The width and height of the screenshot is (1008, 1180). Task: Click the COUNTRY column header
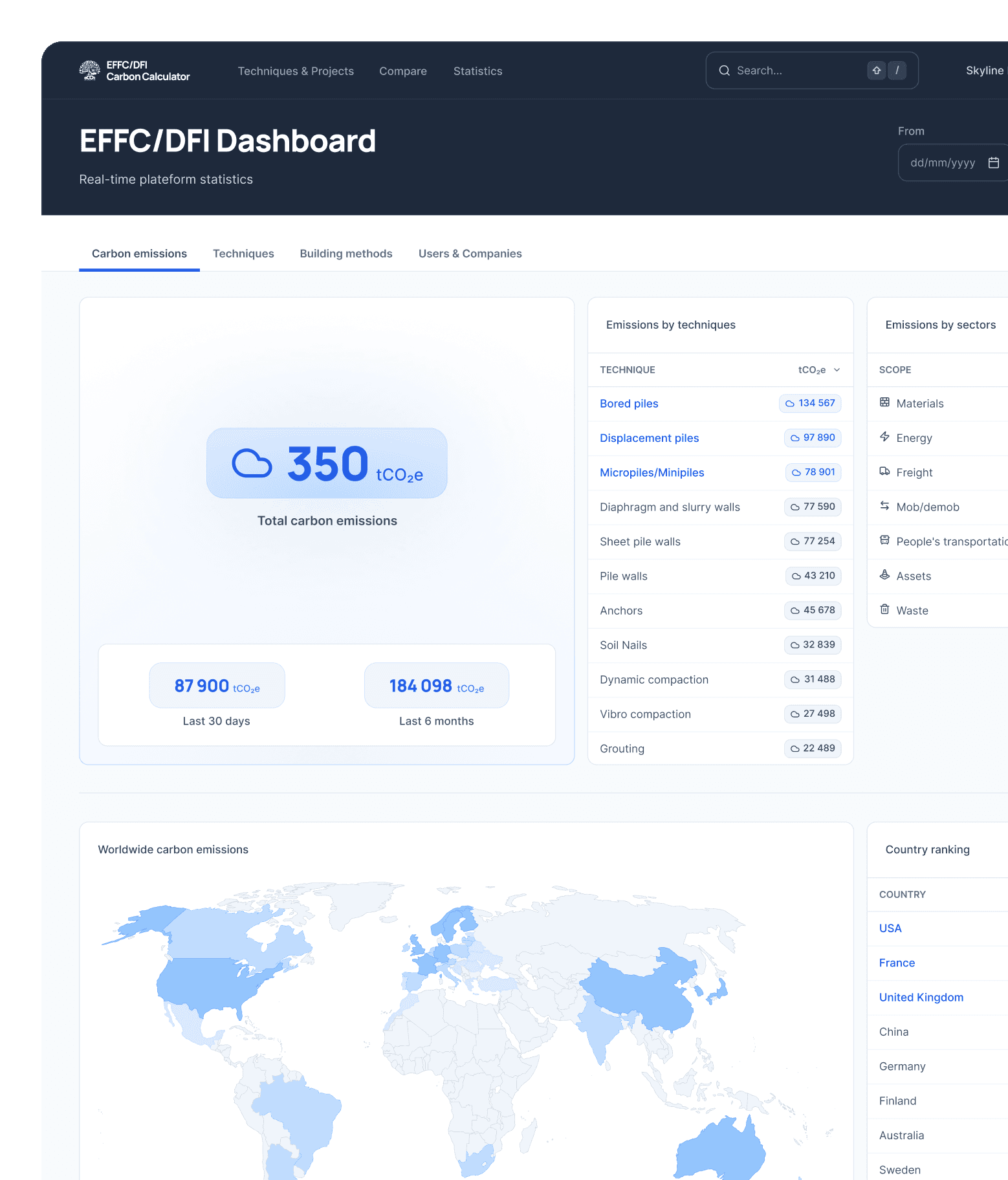(x=903, y=895)
